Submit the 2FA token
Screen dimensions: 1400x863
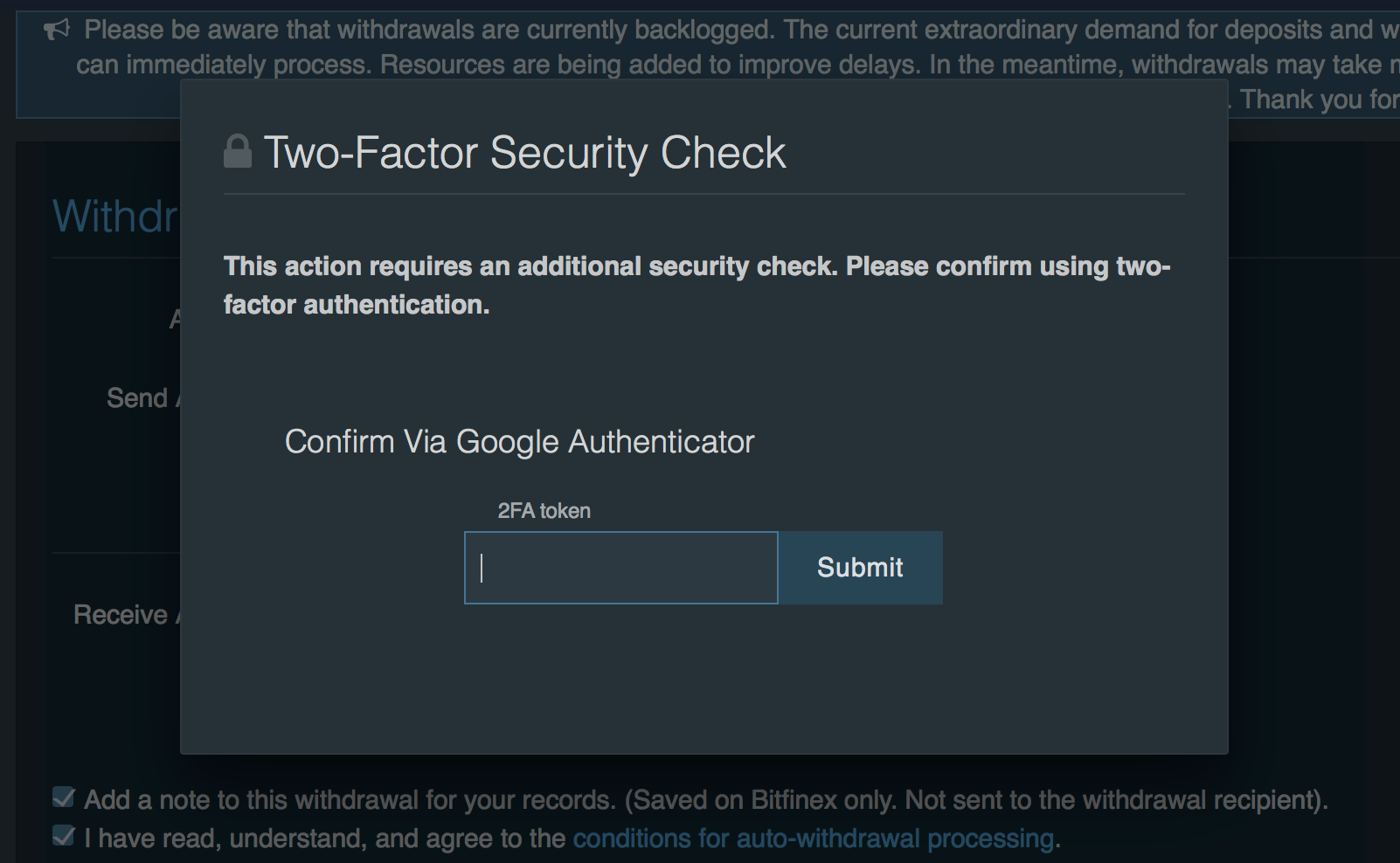860,568
